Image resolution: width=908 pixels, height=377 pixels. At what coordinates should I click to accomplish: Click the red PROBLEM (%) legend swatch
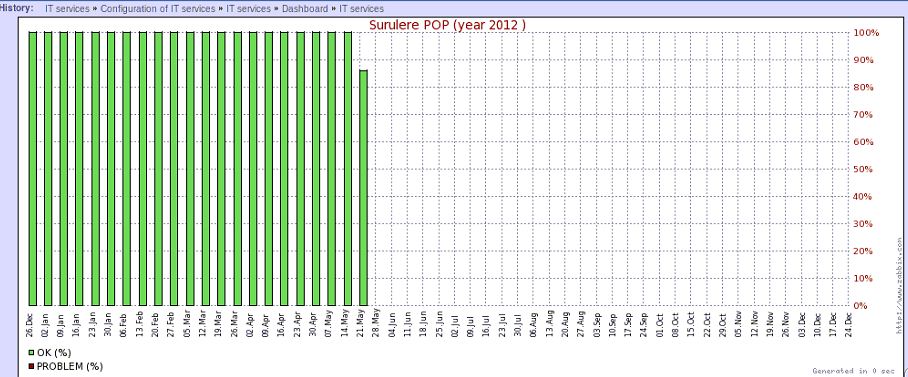pyautogui.click(x=31, y=366)
